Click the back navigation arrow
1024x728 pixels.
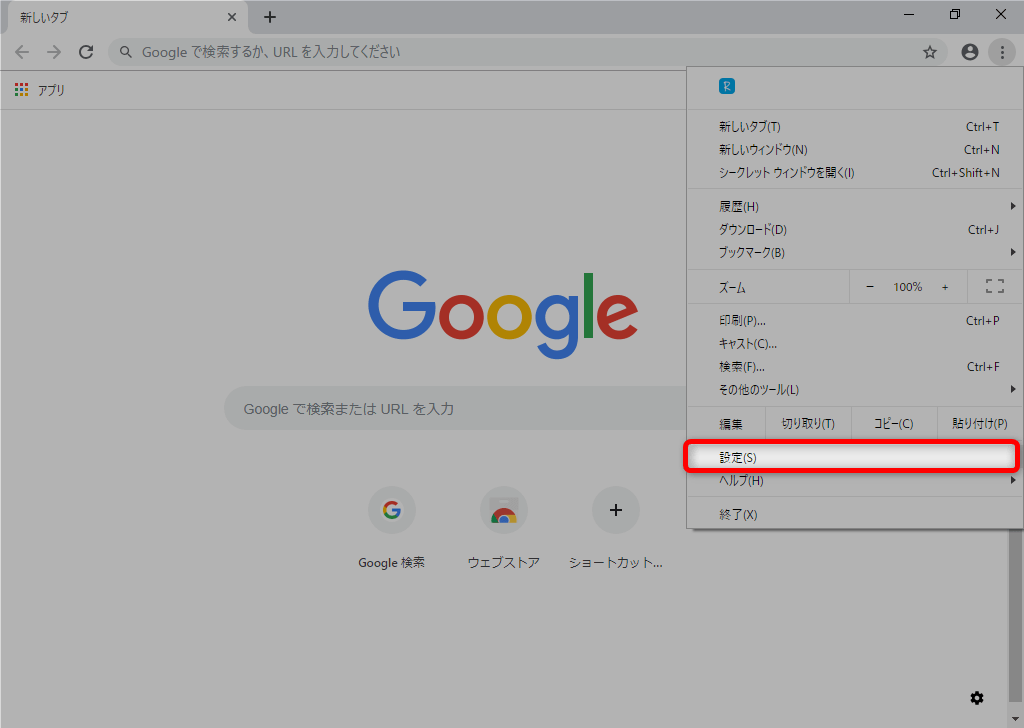(22, 52)
